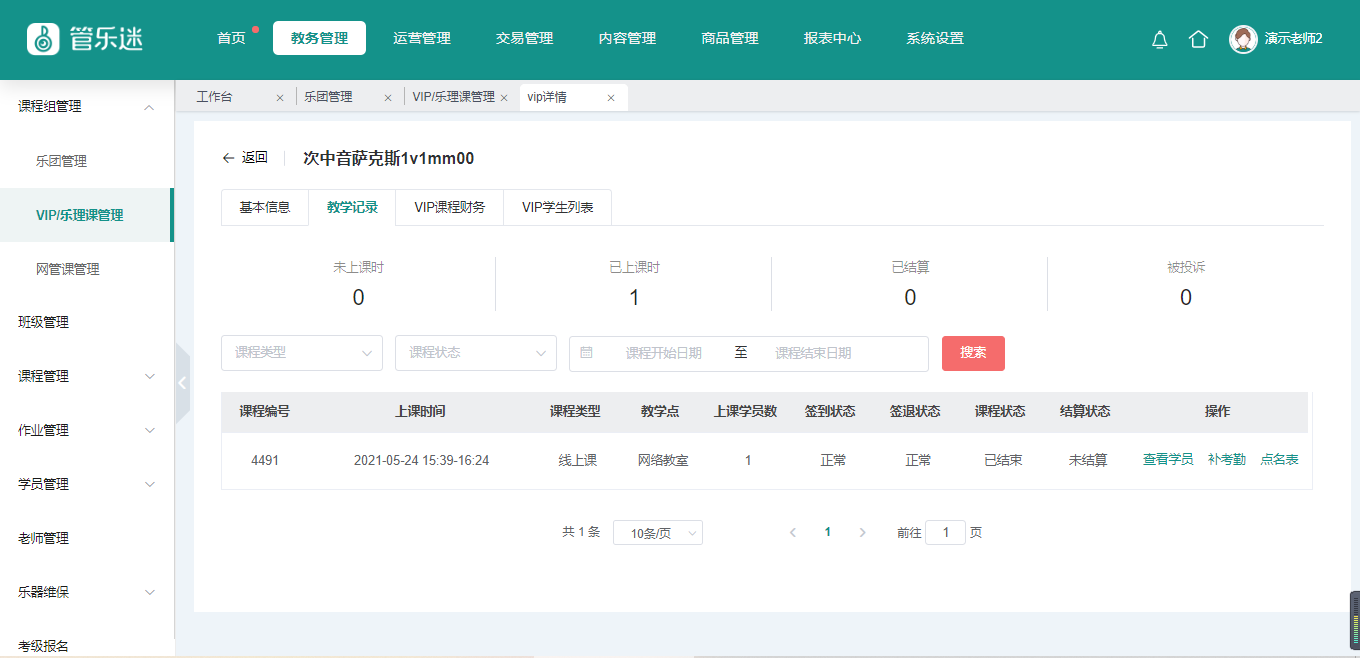Close the 工作台 tab
The height and width of the screenshot is (658, 1360).
280,98
